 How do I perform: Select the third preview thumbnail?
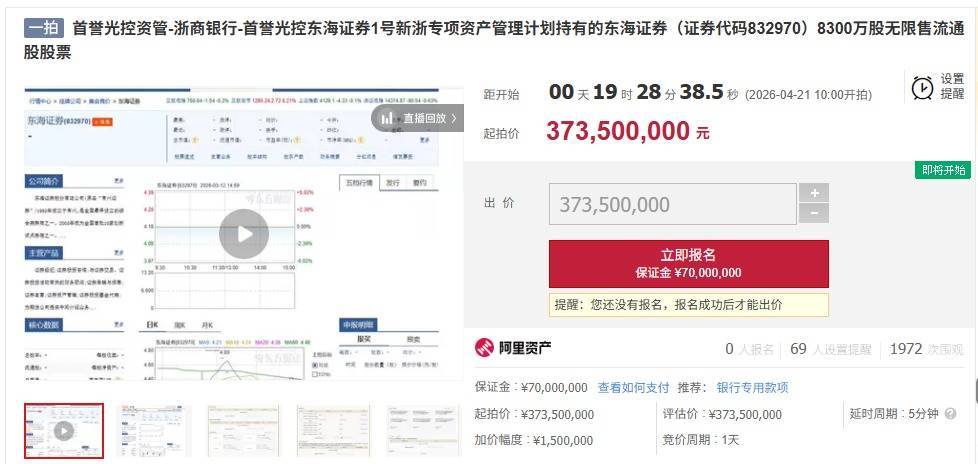[242, 430]
